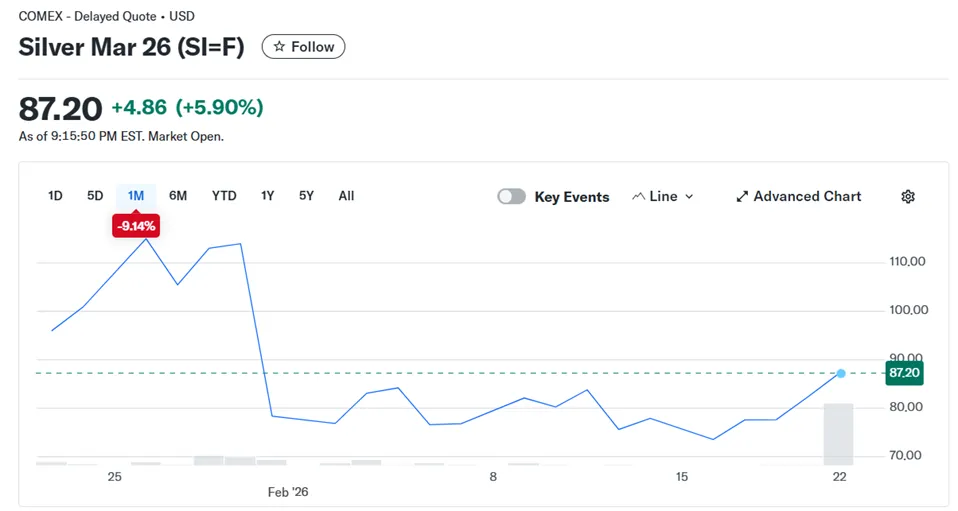
Task: Open chart settings gear icon
Action: (x=908, y=197)
